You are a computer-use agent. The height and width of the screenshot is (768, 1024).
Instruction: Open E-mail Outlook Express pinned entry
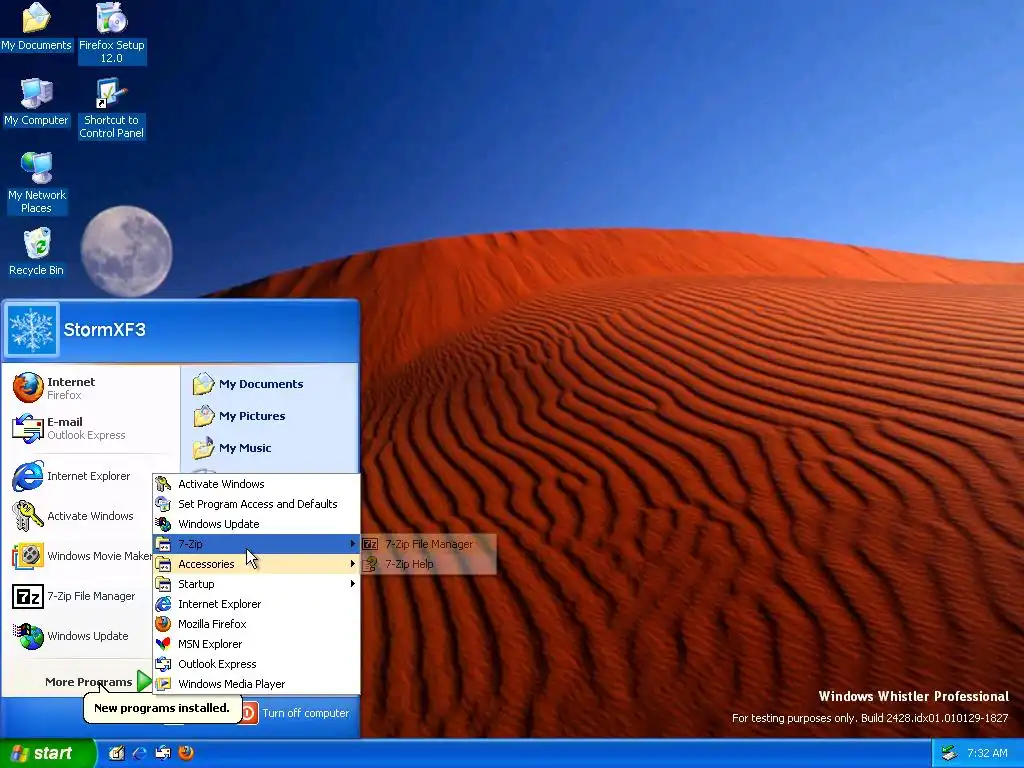point(91,428)
